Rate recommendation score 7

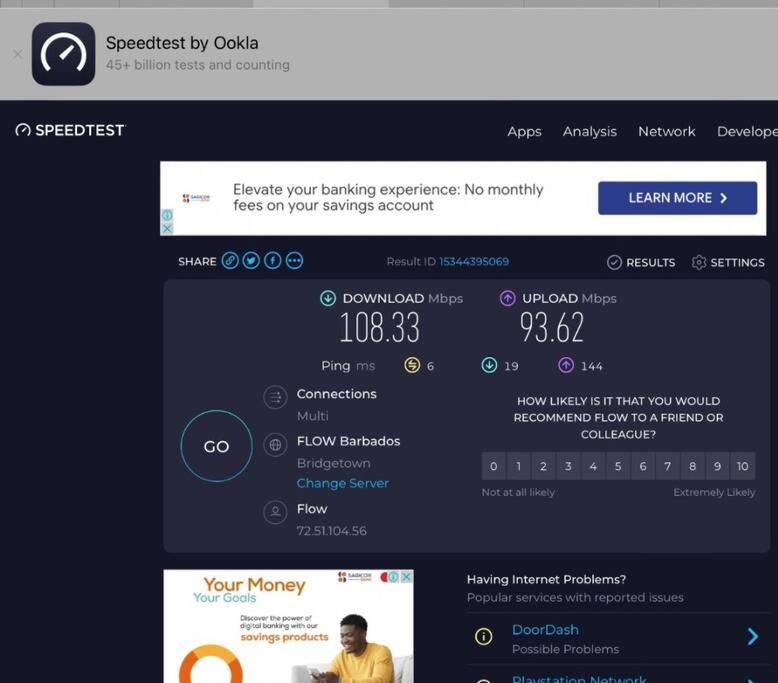(667, 466)
